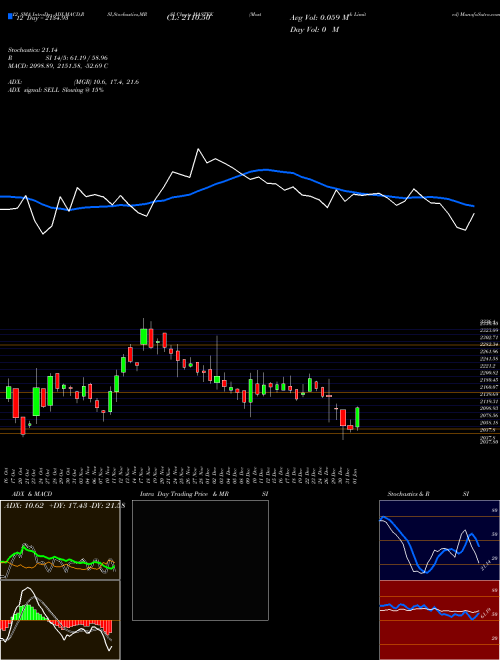Screen dimensions: 500x660
Task: Click the white closing price line peak
Action: 198,149
